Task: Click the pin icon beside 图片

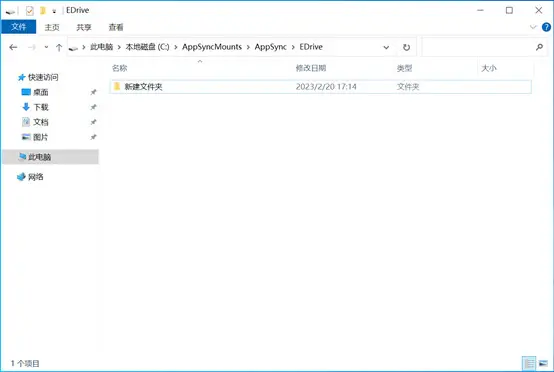Action: point(93,137)
